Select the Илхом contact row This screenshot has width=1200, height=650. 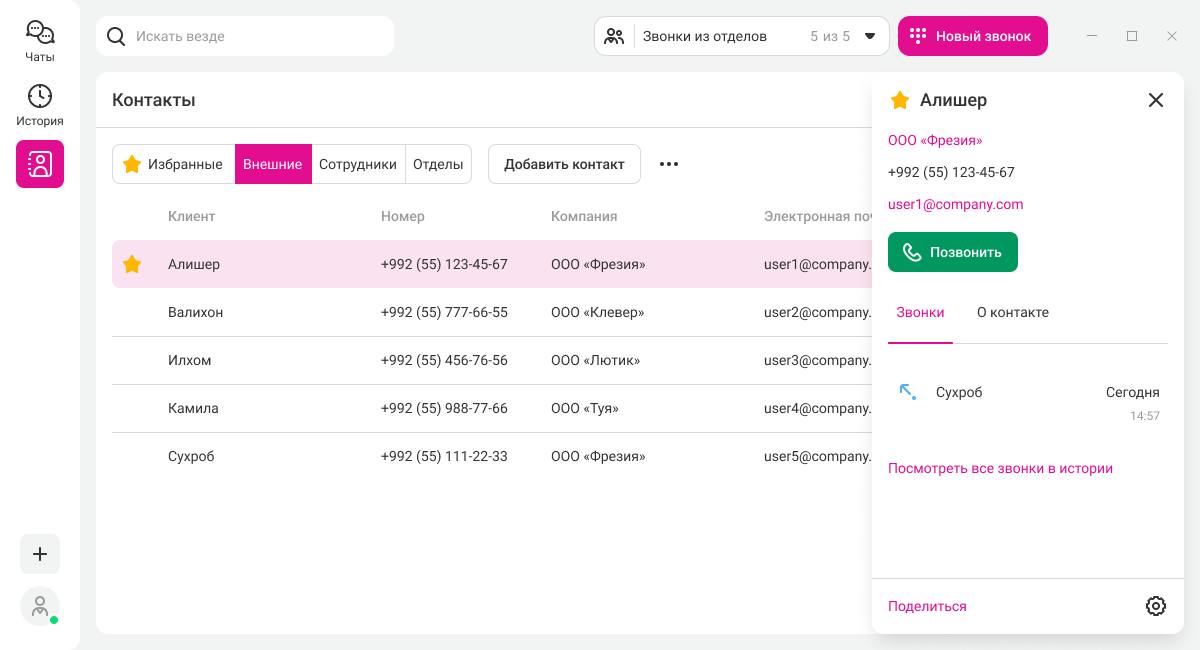point(492,360)
